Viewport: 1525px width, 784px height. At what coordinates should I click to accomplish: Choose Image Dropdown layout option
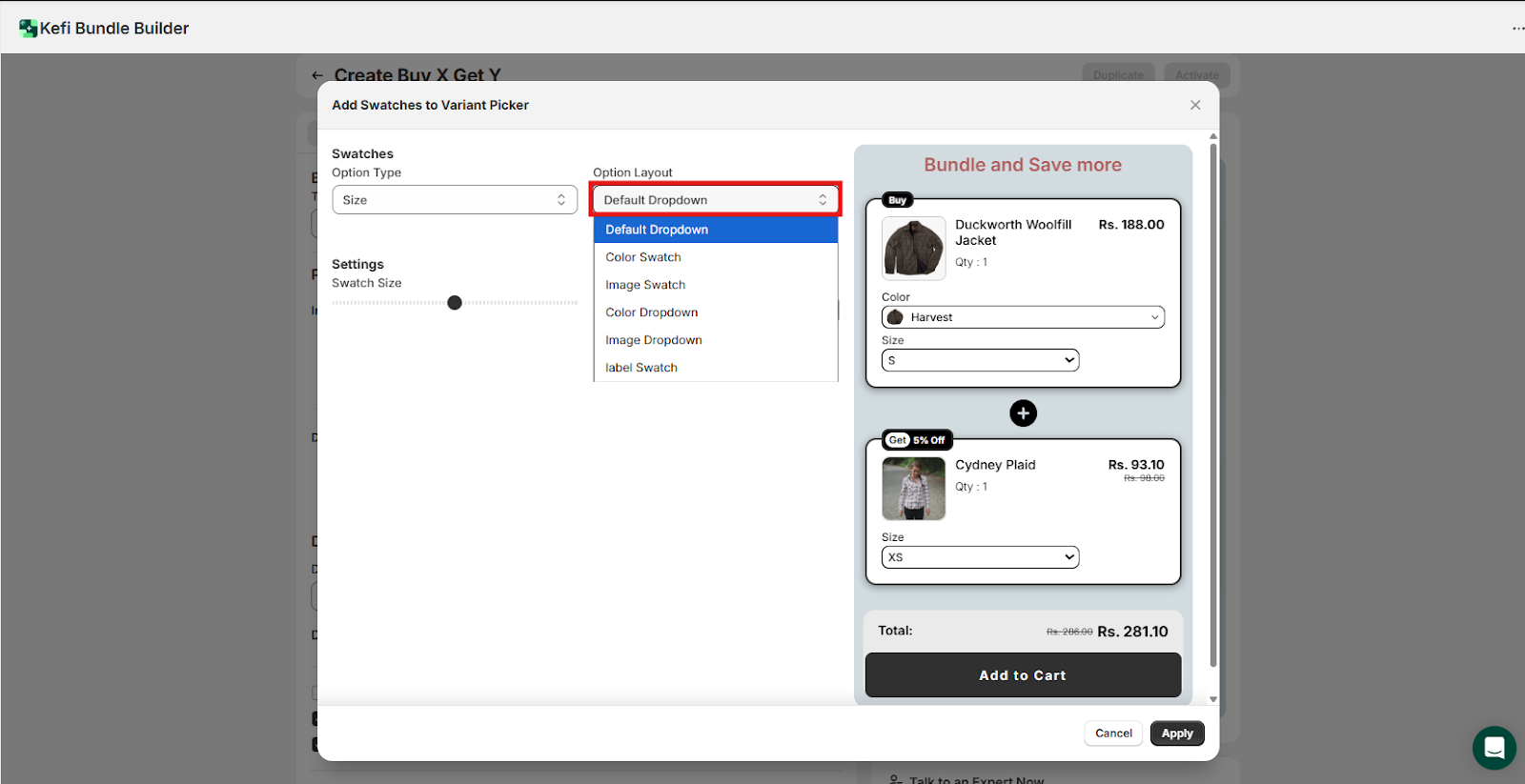coord(654,340)
